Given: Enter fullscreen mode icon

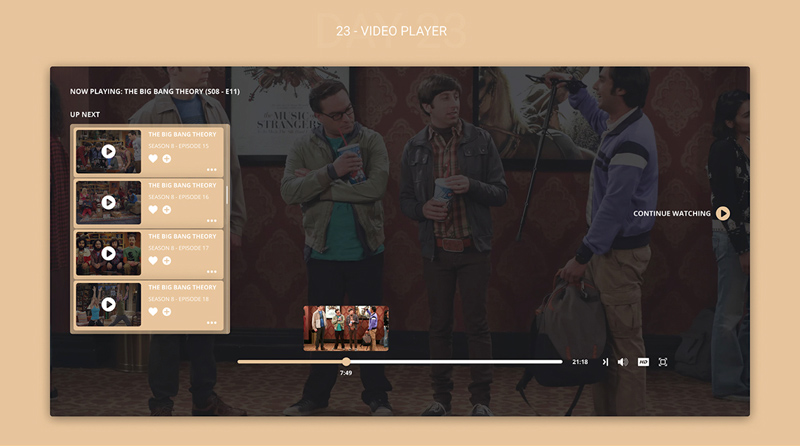Looking at the screenshot, I should [x=663, y=362].
